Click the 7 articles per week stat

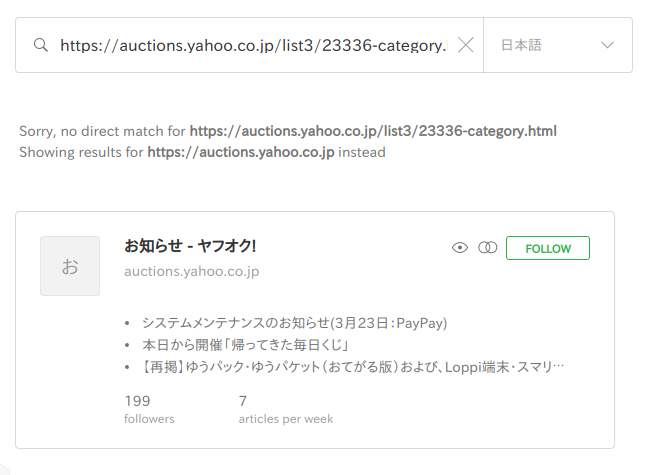click(x=243, y=401)
